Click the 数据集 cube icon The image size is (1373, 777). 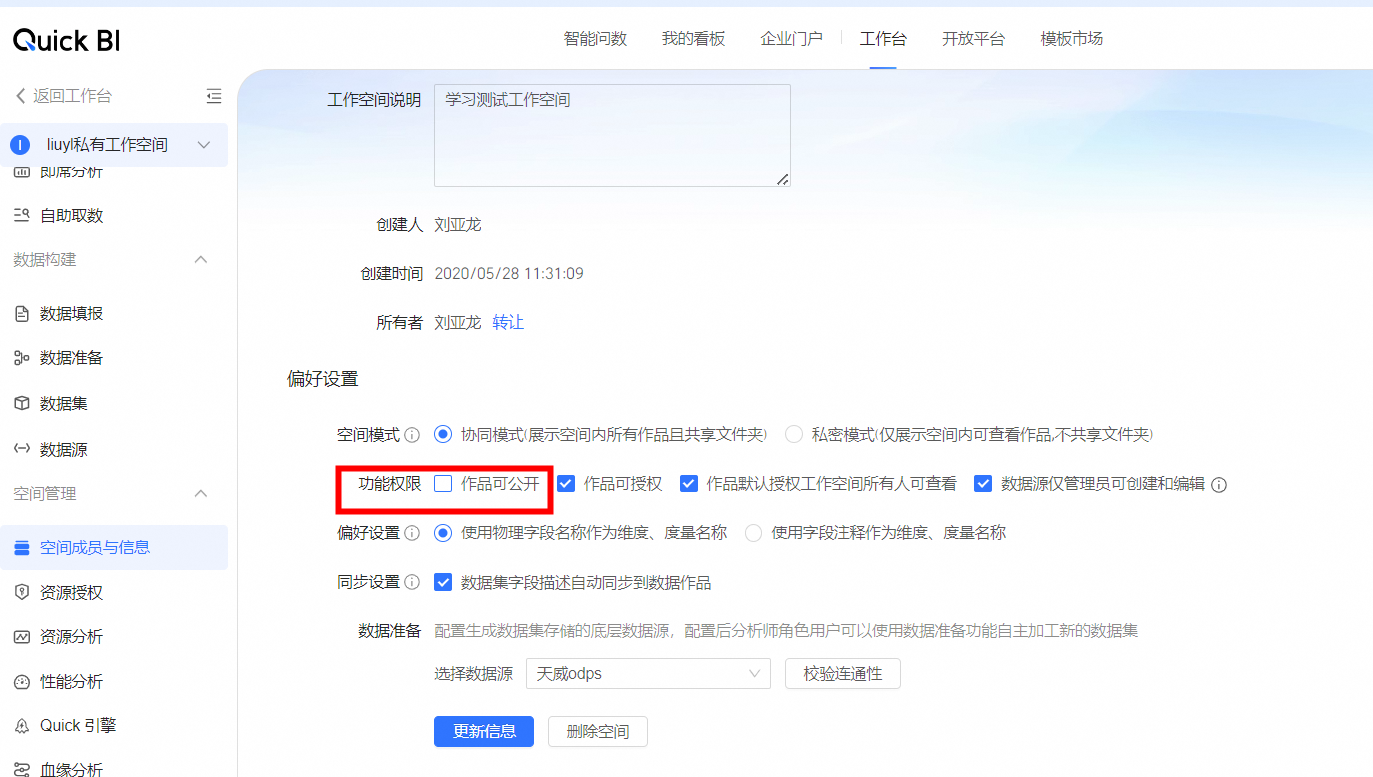click(x=21, y=404)
